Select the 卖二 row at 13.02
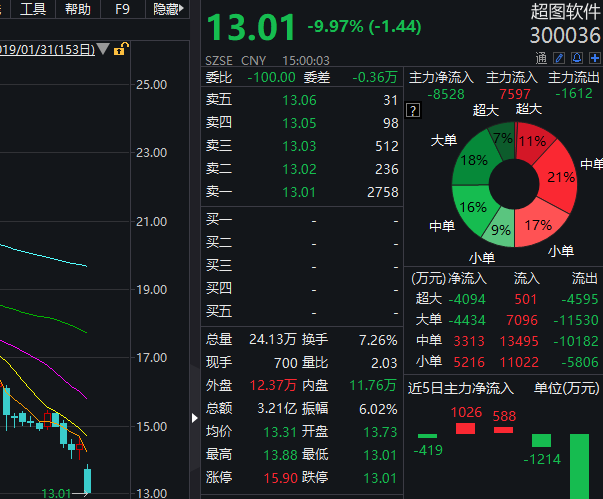Screen dimensions: 603x499 (x=302, y=169)
